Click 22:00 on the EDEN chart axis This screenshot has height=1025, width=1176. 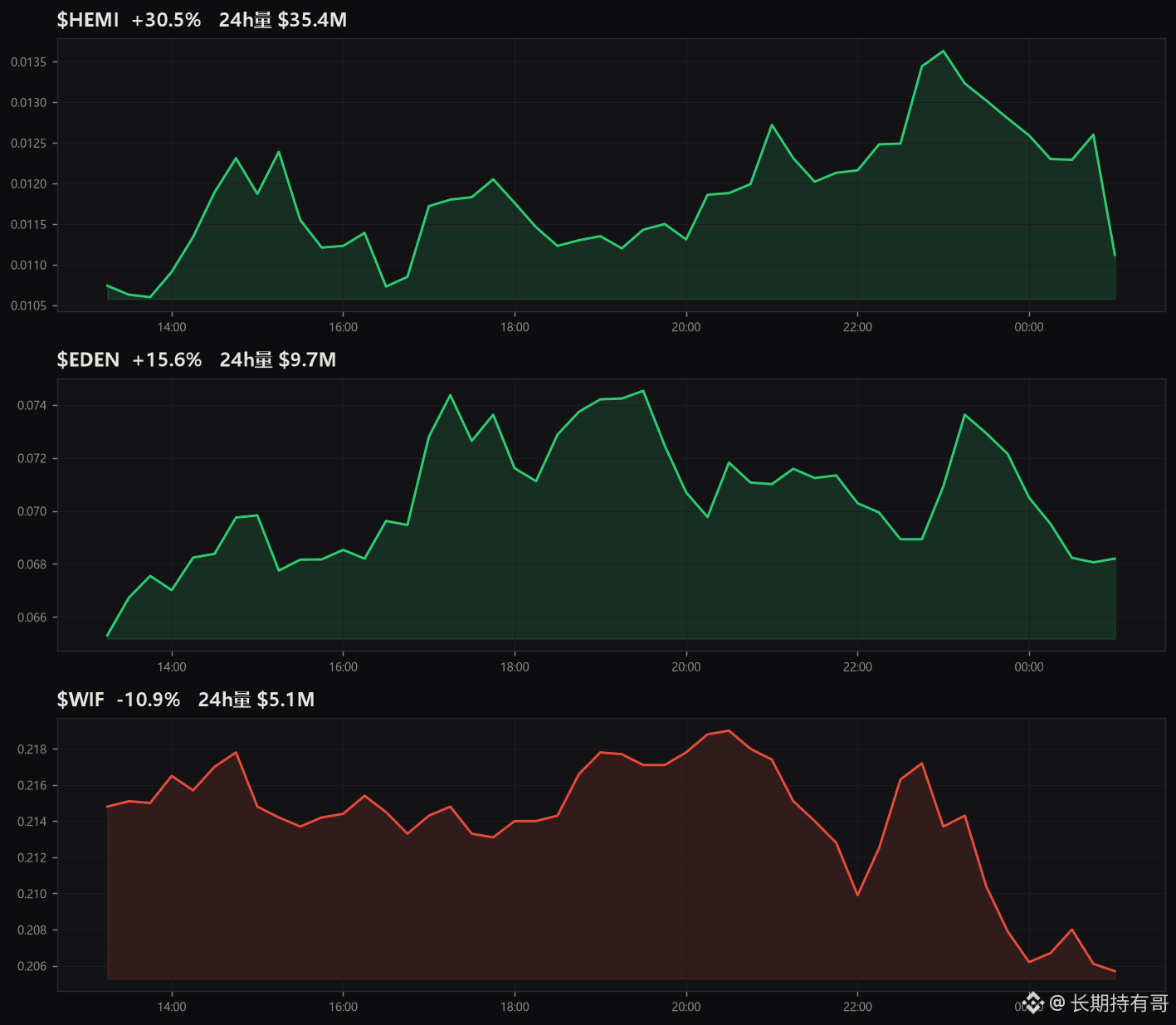(857, 667)
